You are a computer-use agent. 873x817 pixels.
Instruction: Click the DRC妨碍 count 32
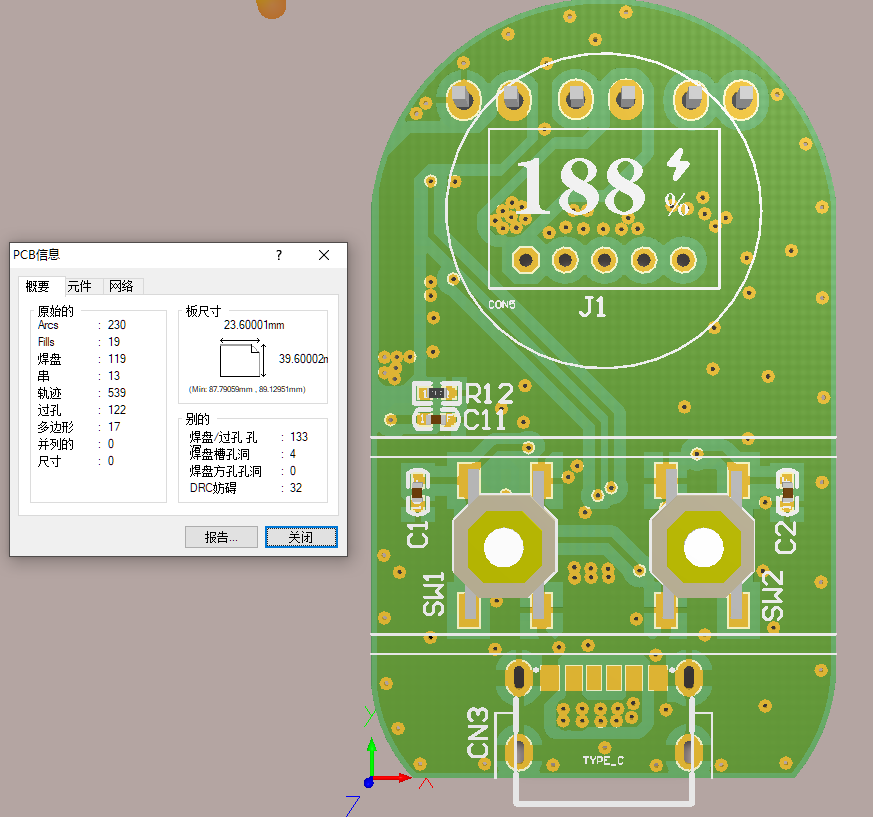(296, 488)
